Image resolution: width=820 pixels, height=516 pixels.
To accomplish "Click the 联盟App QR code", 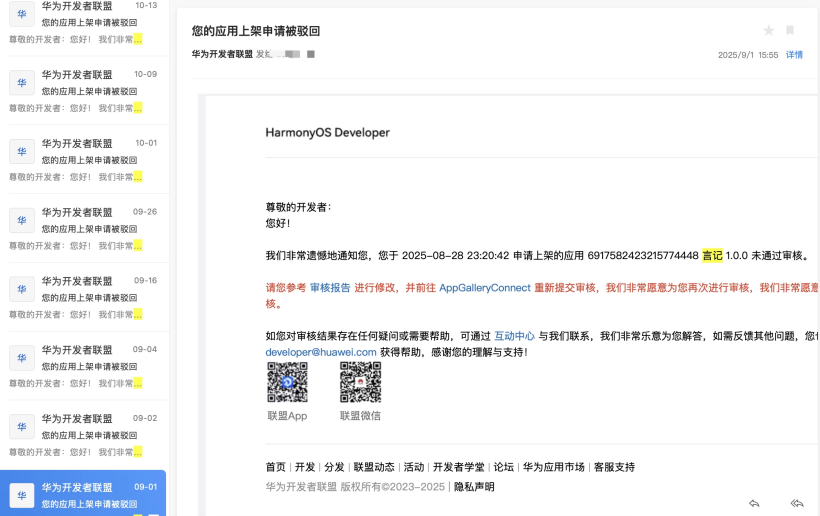I will click(287, 383).
